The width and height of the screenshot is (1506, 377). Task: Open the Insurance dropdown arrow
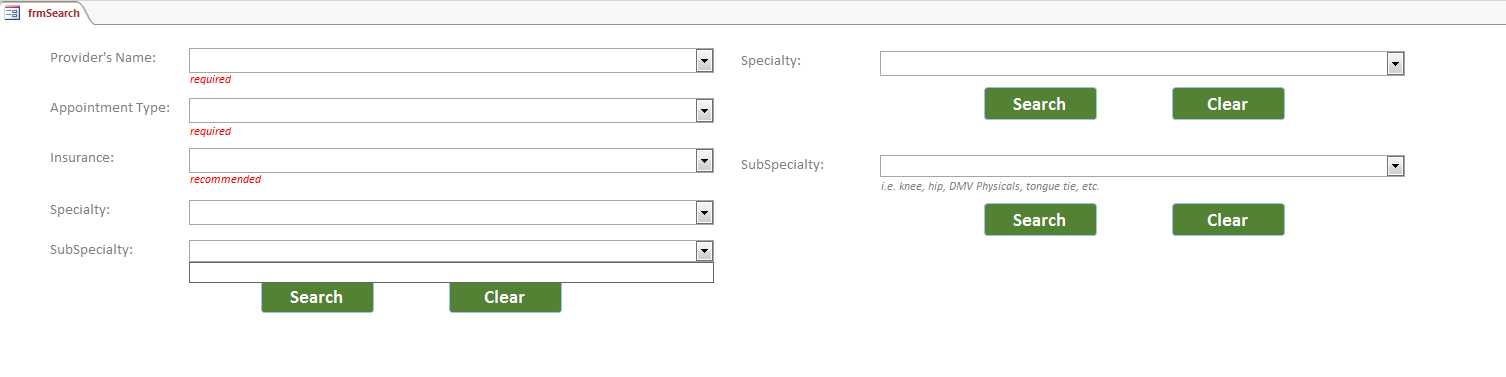(704, 161)
